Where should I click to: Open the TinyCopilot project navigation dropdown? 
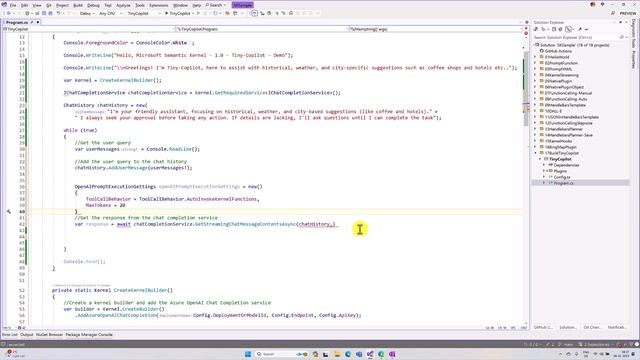coord(89,29)
